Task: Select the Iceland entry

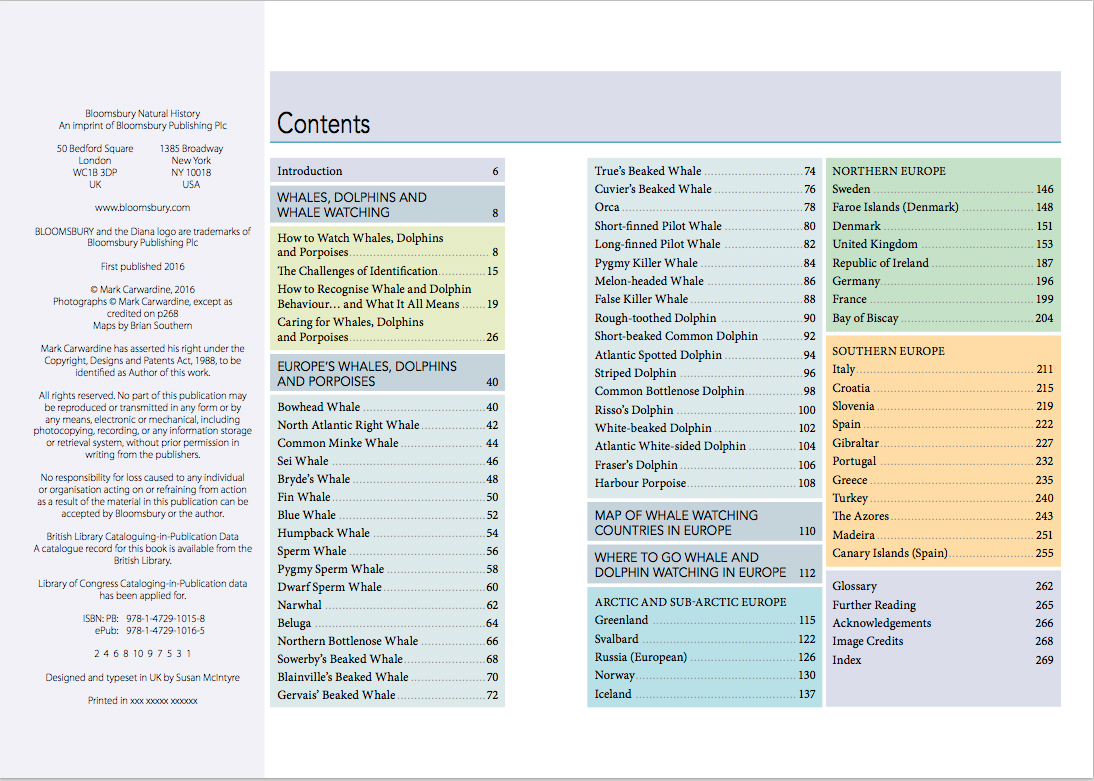Action: [705, 694]
